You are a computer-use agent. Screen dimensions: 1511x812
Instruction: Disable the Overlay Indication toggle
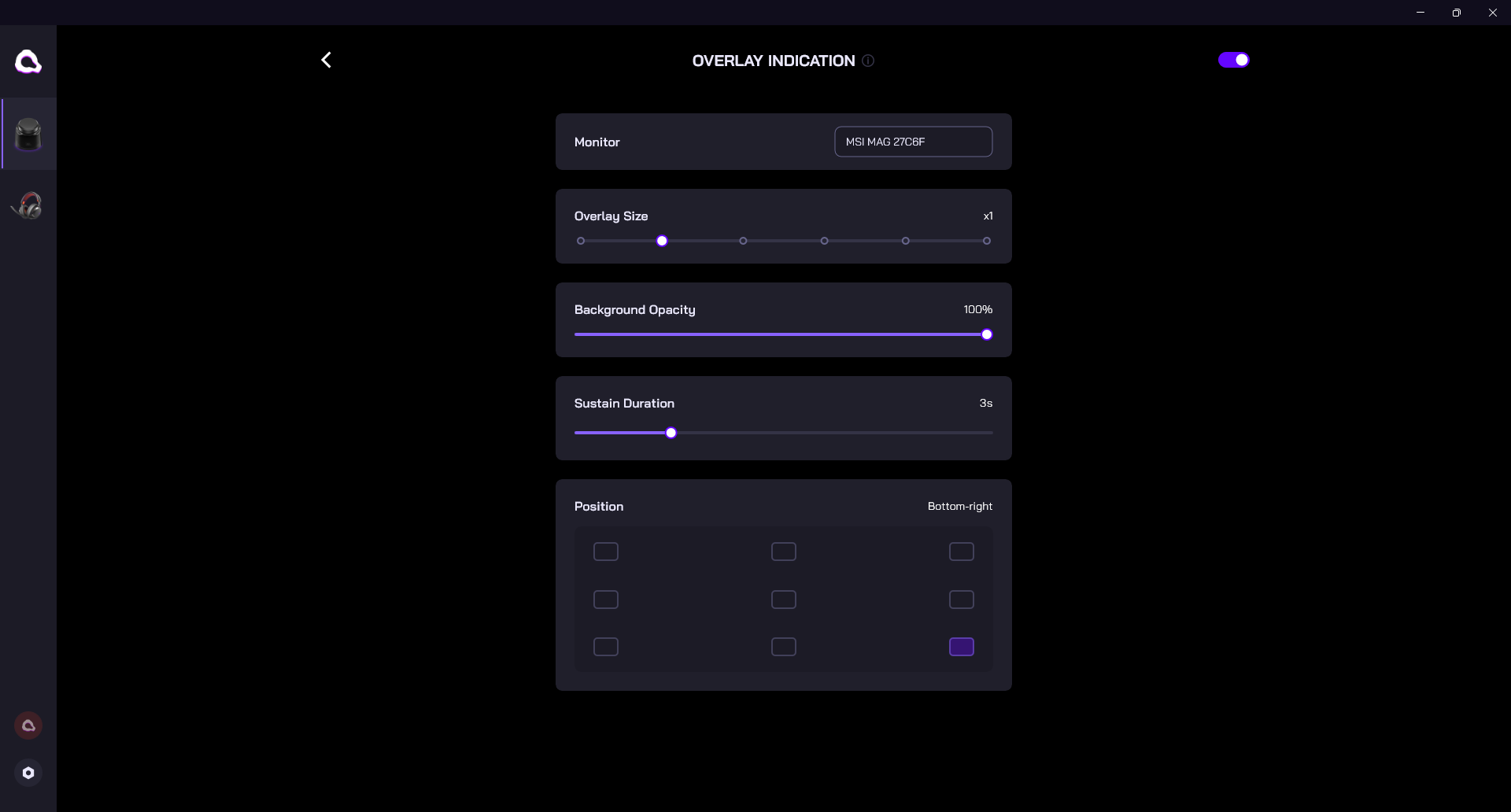[1233, 60]
